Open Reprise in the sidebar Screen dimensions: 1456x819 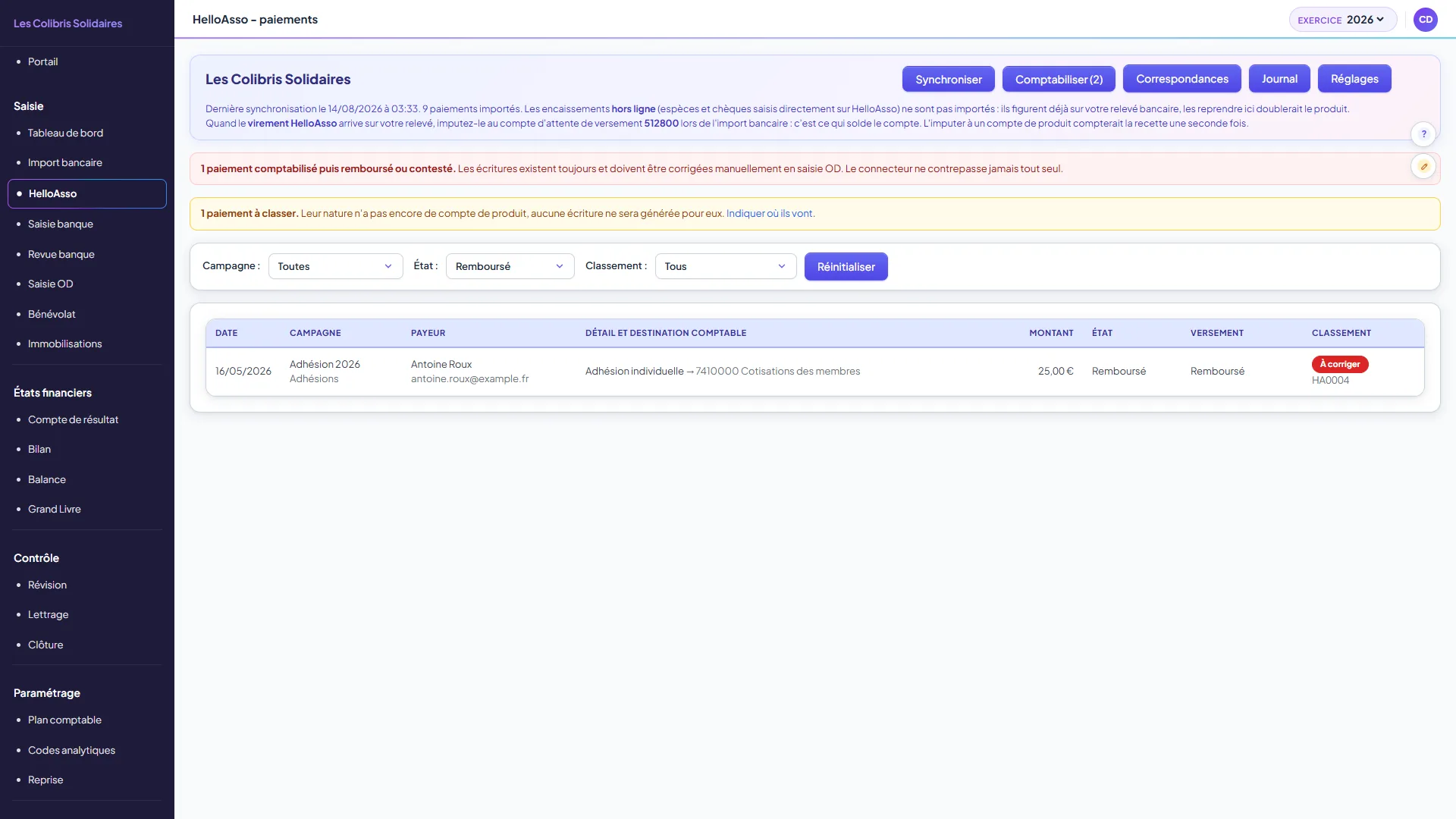45,780
